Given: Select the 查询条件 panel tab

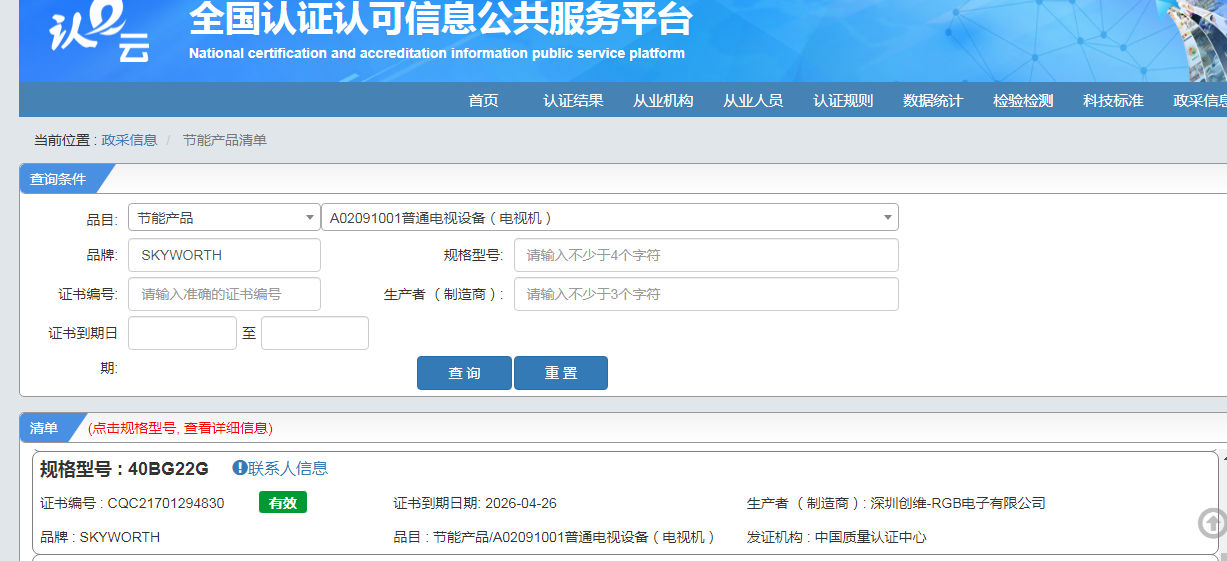Looking at the screenshot, I should coord(58,179).
